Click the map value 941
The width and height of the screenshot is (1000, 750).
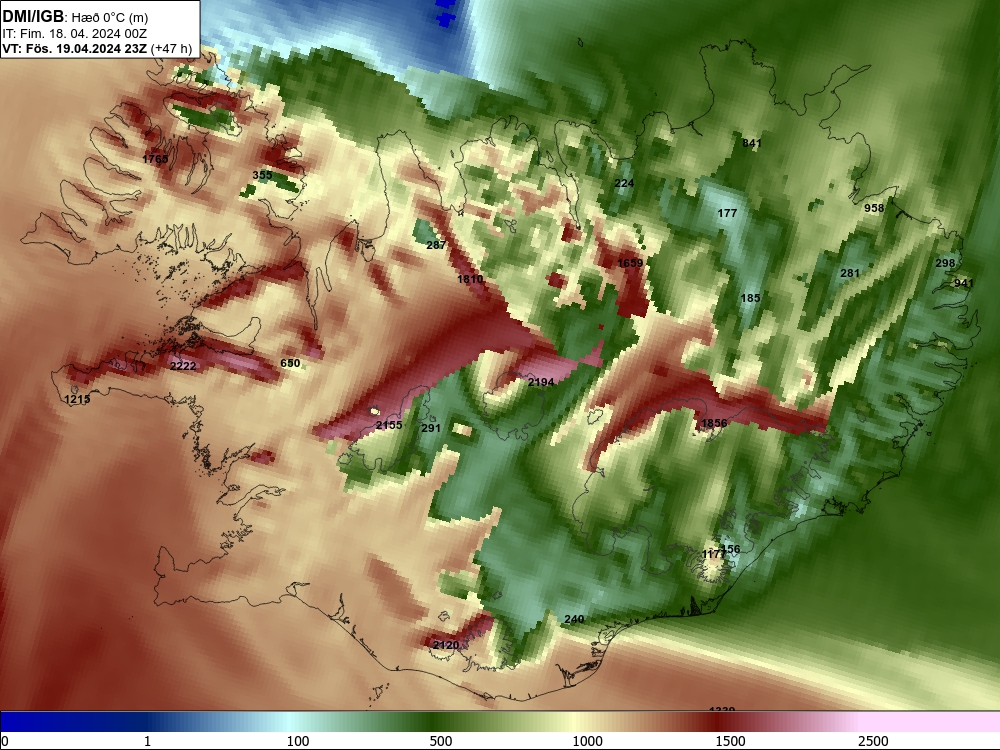(964, 283)
